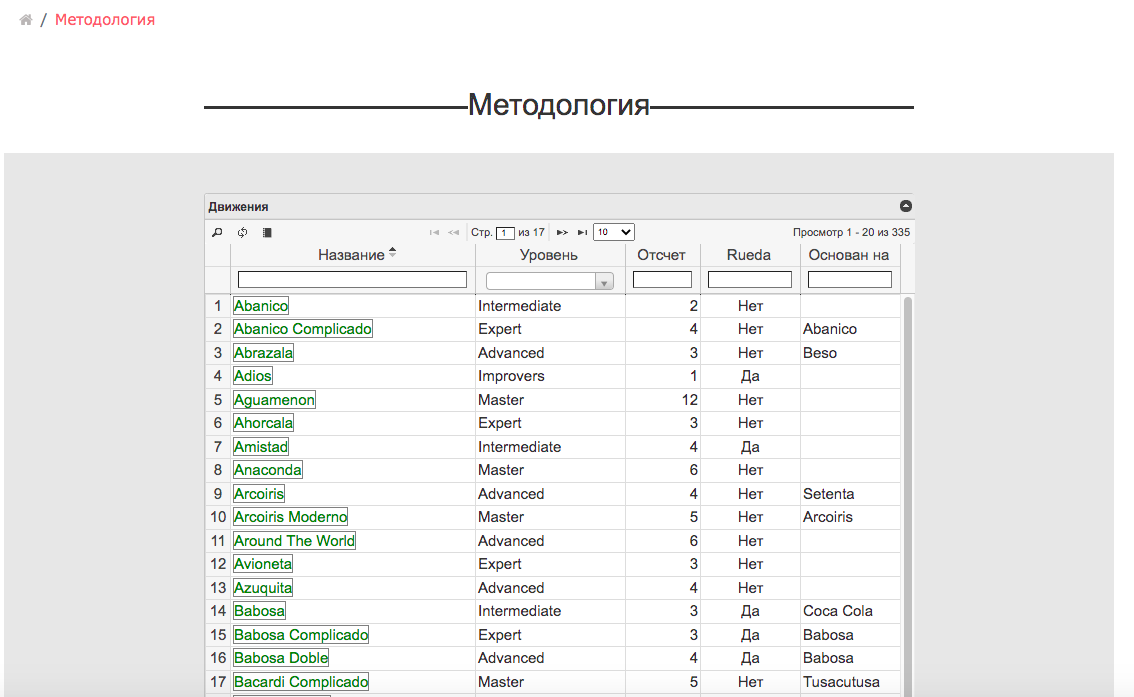This screenshot has height=697, width=1134.
Task: Click count value 12 in Aguamenon row
Action: (689, 400)
